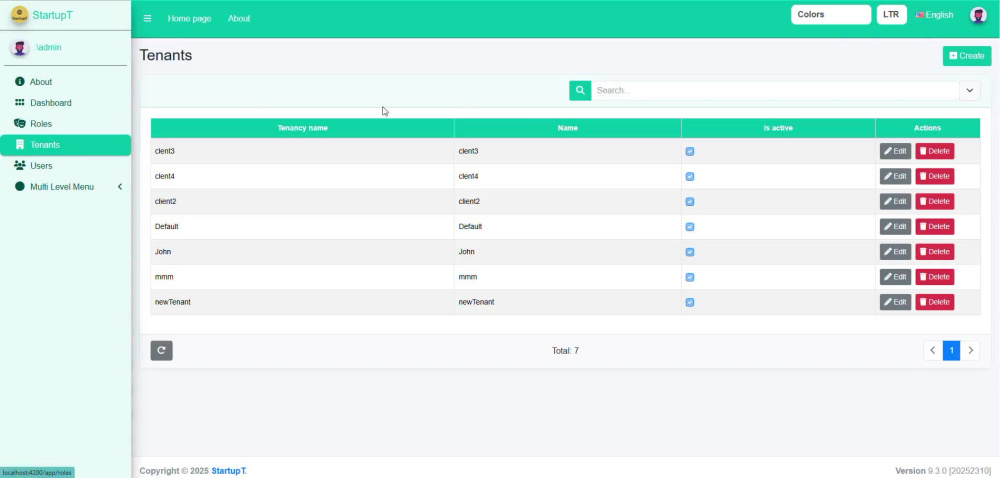Open the user avatar in top bar
1000x478 pixels.
pos(978,15)
